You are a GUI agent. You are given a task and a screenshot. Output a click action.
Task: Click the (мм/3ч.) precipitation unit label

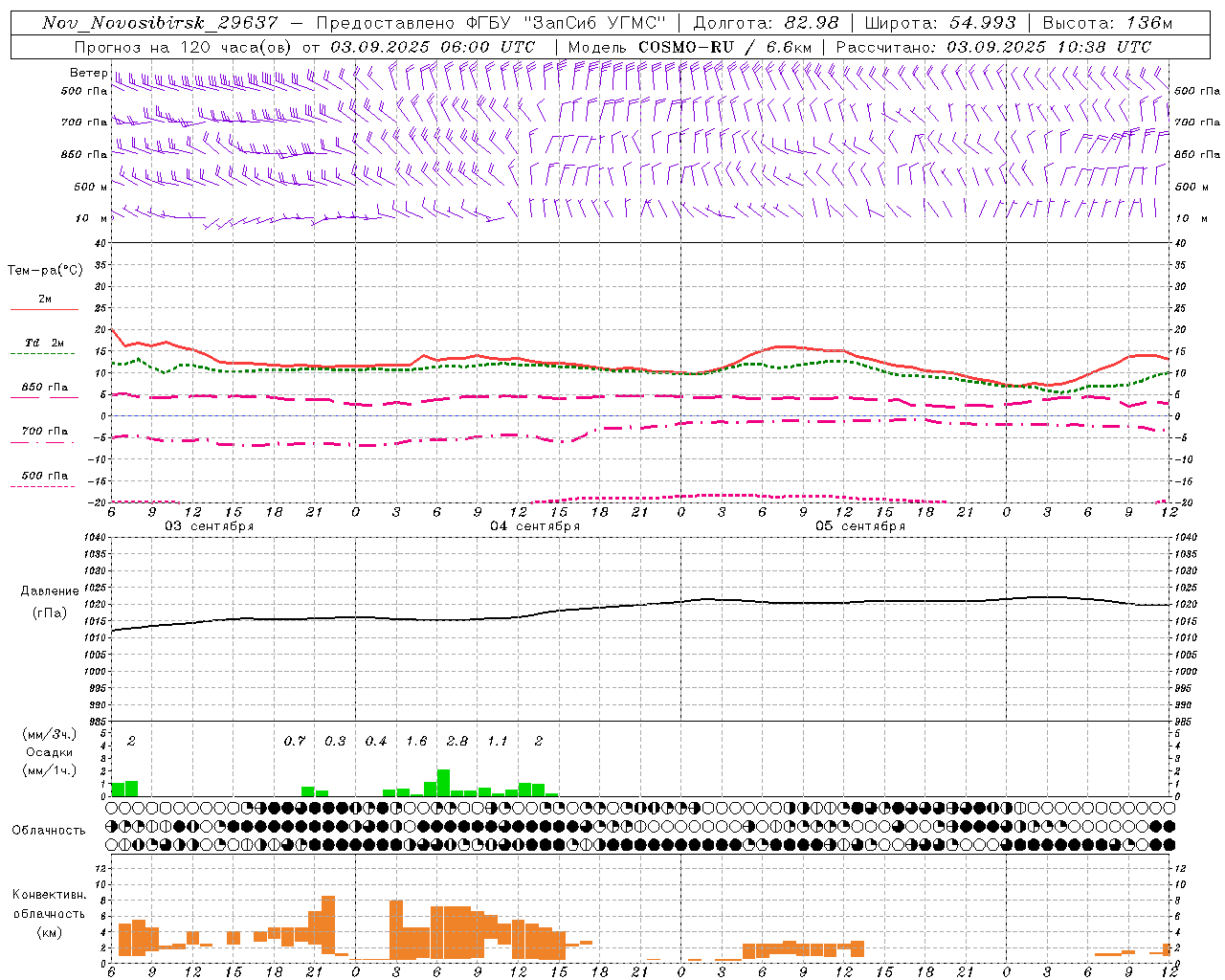(x=49, y=735)
